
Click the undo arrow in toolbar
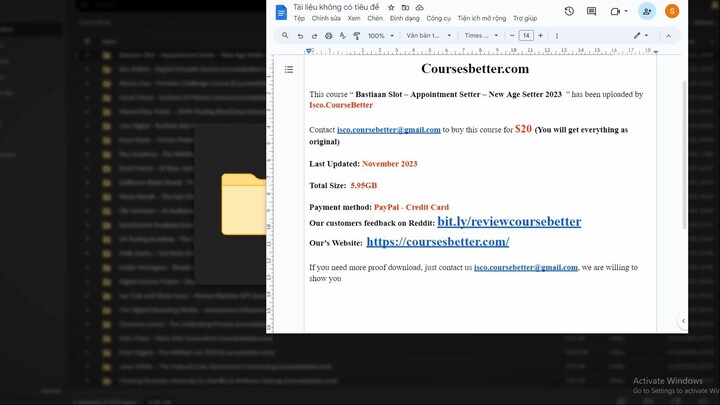pos(300,36)
